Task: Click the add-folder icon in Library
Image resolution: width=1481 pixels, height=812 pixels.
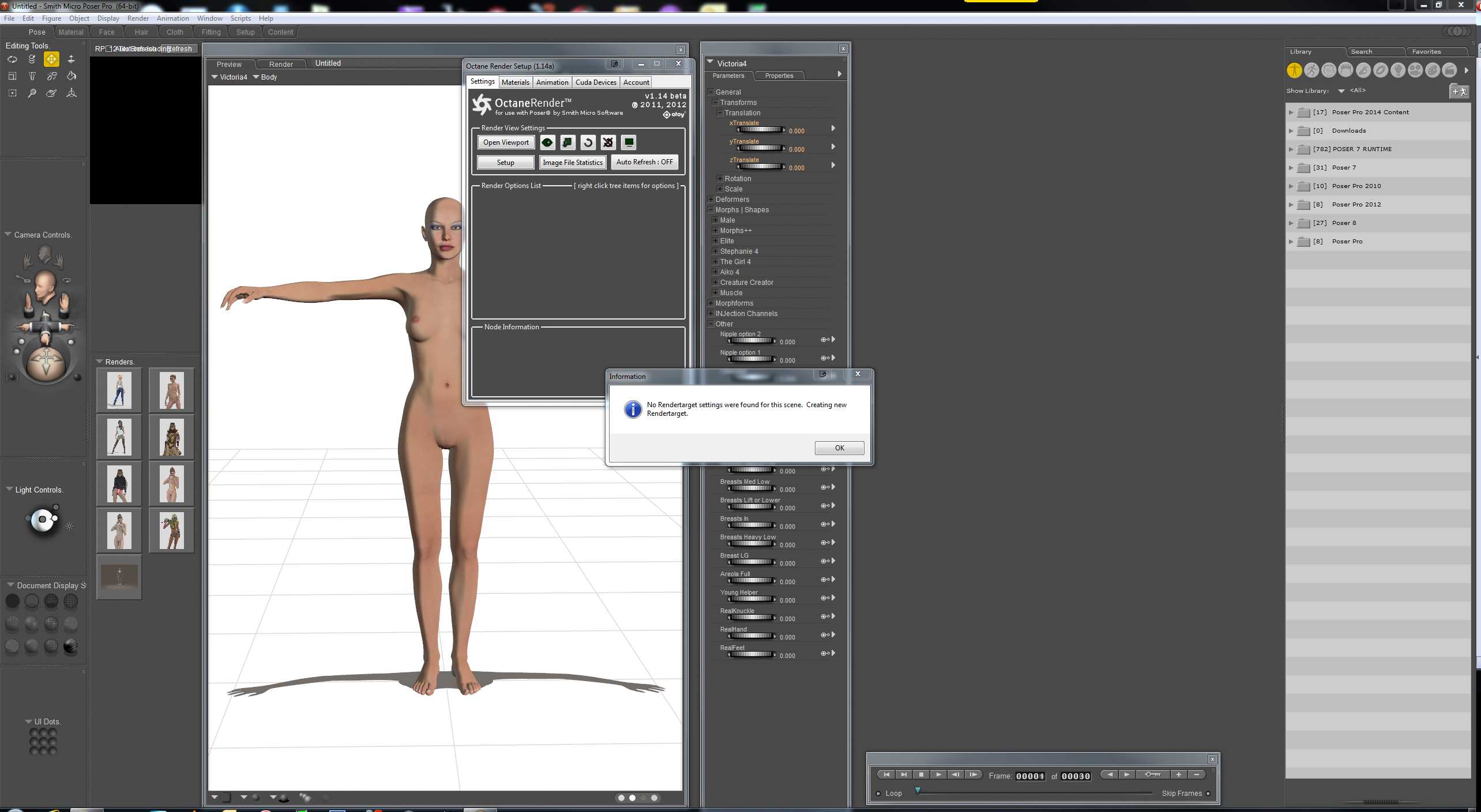Action: (x=1459, y=91)
